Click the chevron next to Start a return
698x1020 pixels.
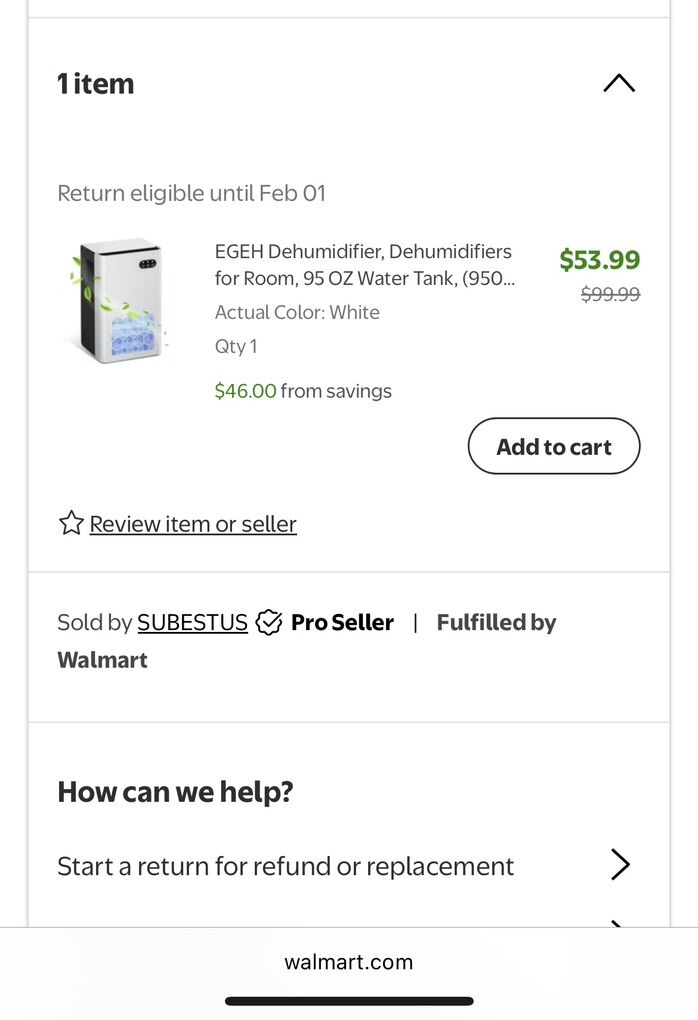pos(620,865)
